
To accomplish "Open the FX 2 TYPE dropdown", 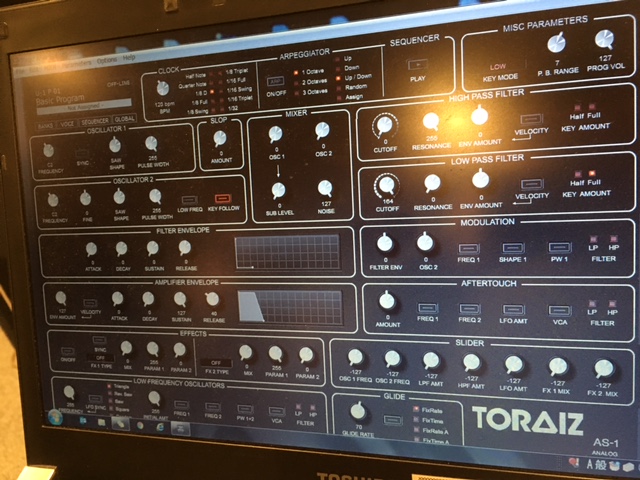I will (216, 363).
